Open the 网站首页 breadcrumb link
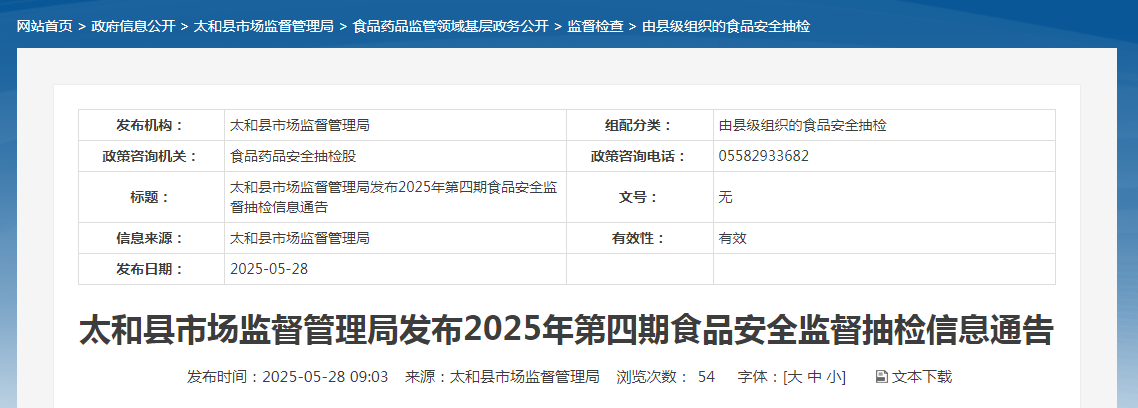The image size is (1138, 408). 44,27
